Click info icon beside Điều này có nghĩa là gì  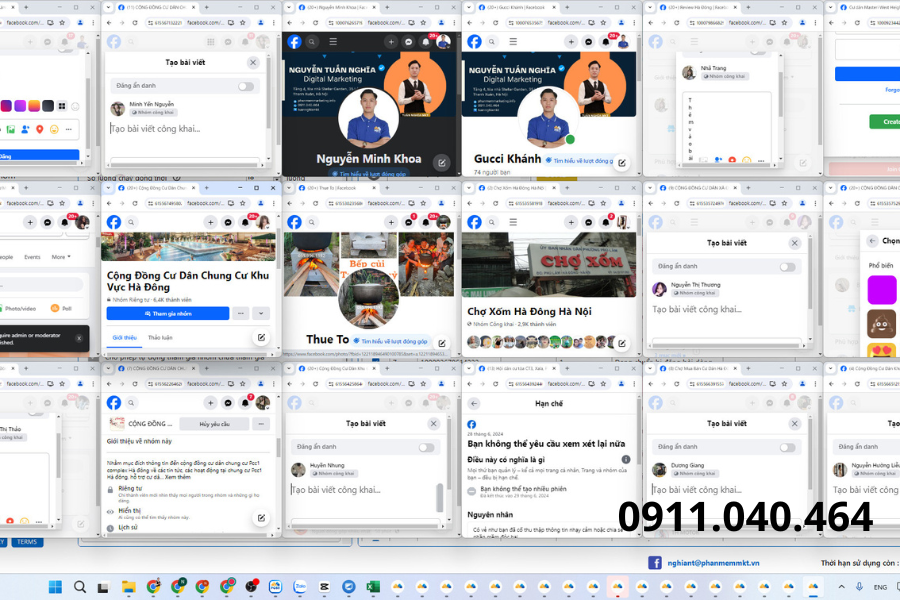[x=626, y=459]
